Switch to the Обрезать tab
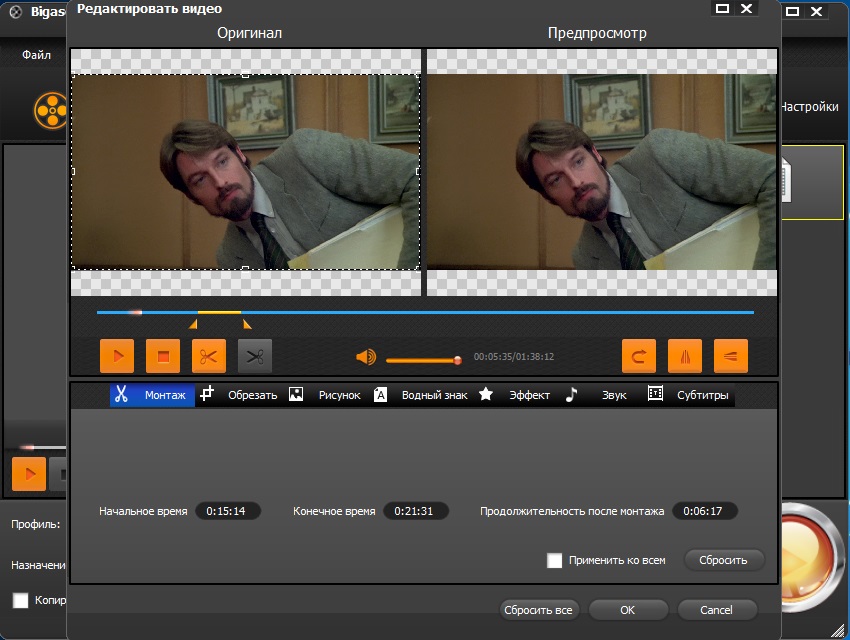The height and width of the screenshot is (640, 850). (x=240, y=395)
